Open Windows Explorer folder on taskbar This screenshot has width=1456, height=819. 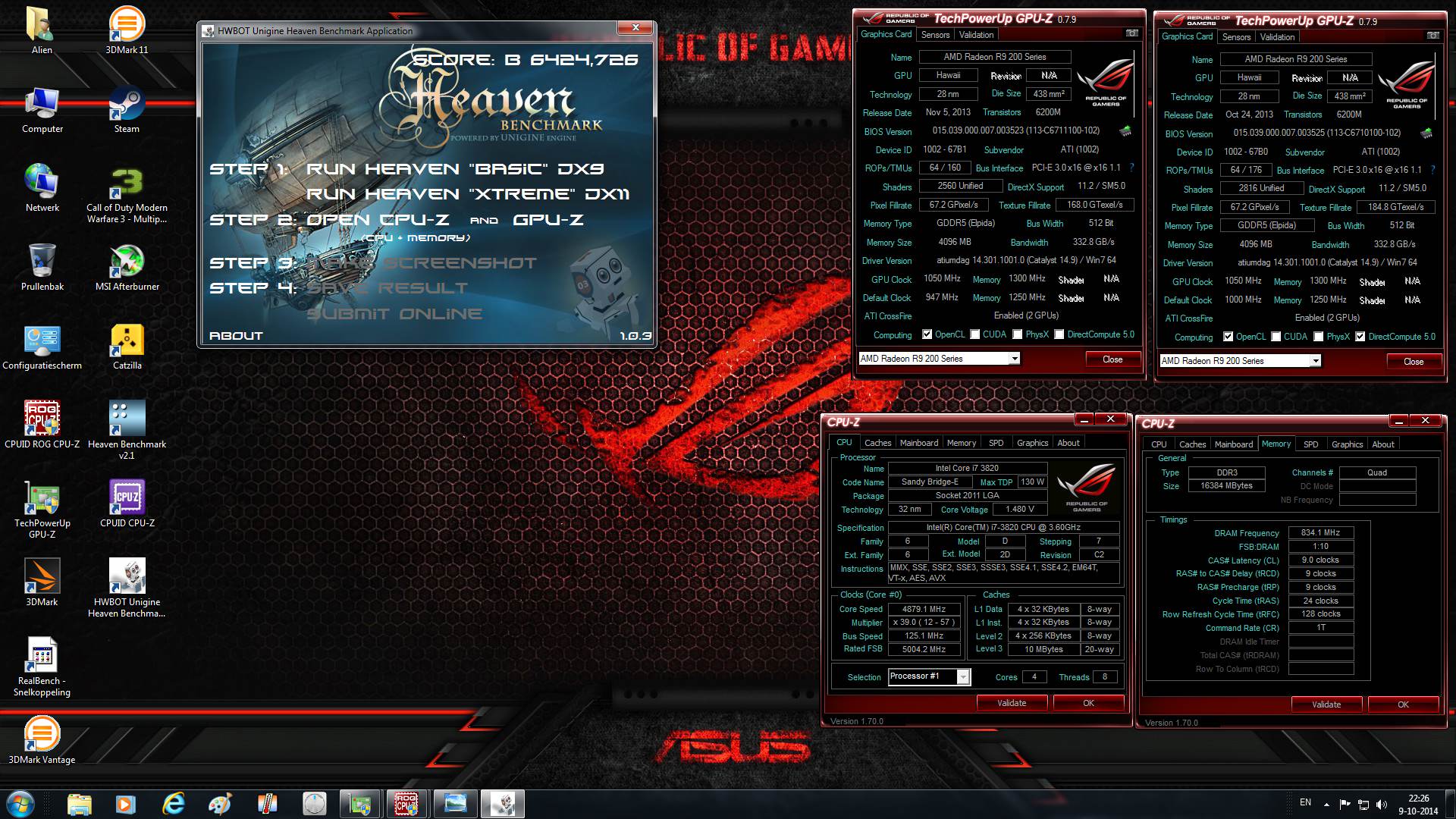coord(80,804)
